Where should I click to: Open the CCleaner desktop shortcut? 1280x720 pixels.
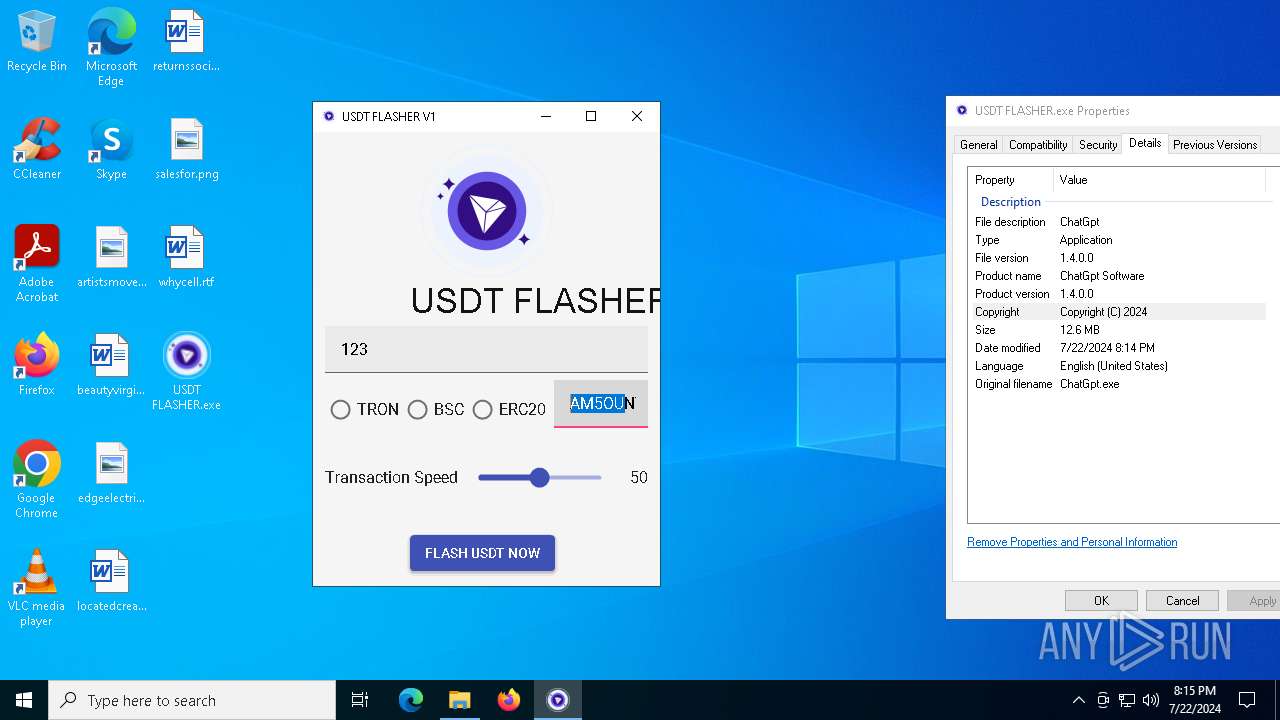[37, 150]
